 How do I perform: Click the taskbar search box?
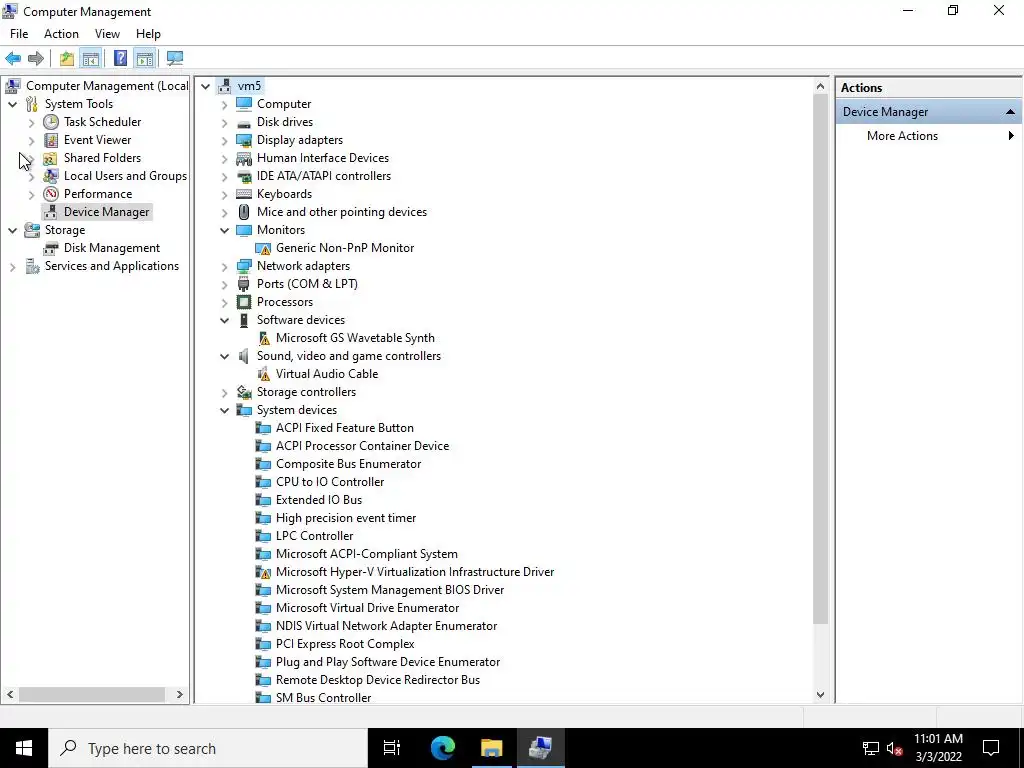[x=208, y=748]
